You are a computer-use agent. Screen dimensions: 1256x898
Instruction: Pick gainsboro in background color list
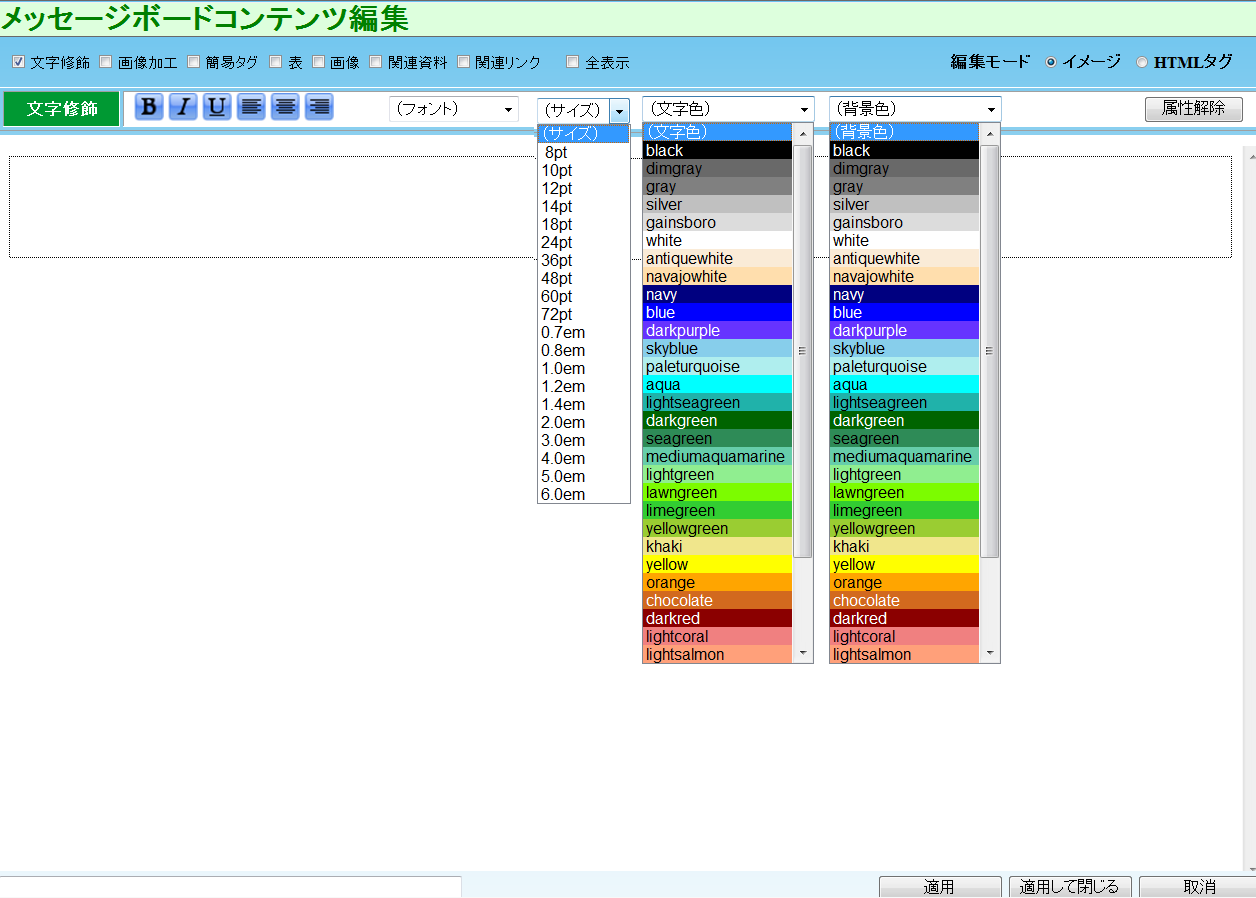click(x=904, y=223)
